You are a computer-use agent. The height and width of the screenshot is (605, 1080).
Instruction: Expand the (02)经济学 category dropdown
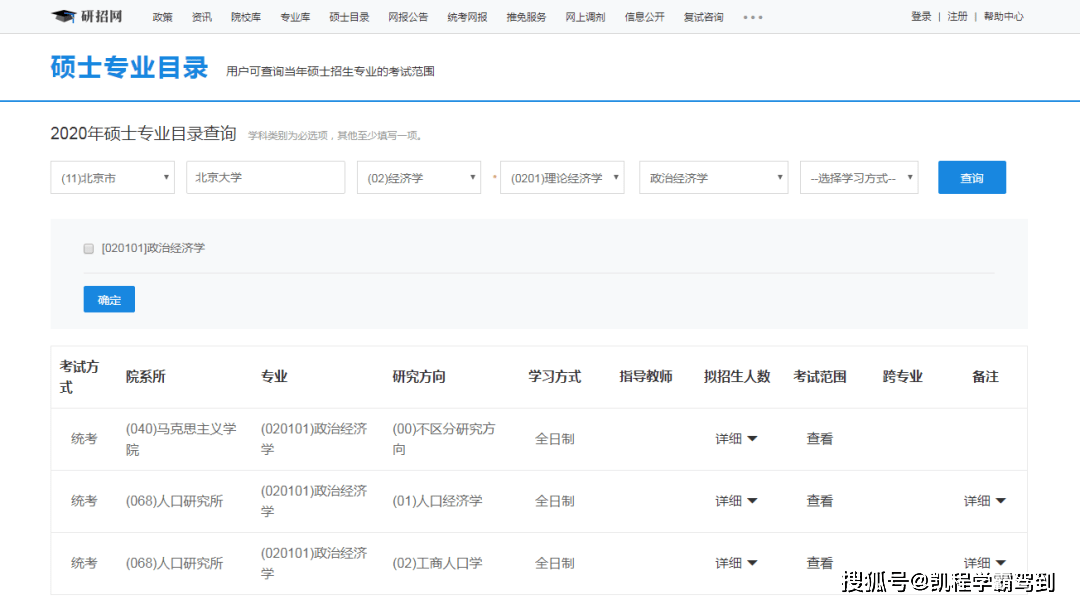click(418, 178)
